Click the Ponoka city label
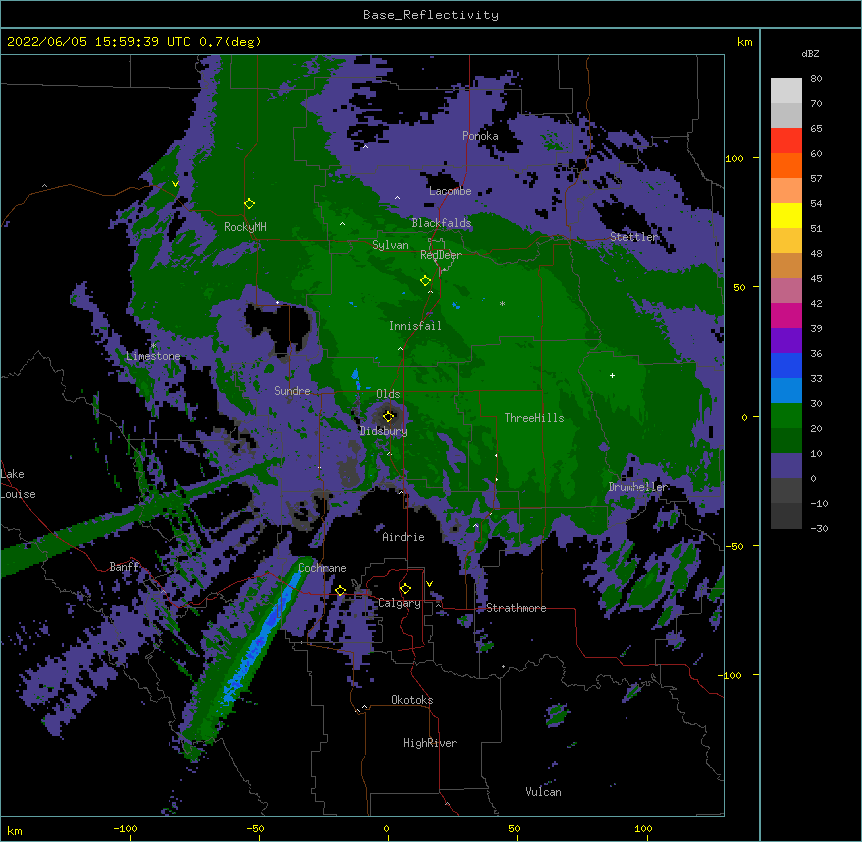 coord(480,136)
